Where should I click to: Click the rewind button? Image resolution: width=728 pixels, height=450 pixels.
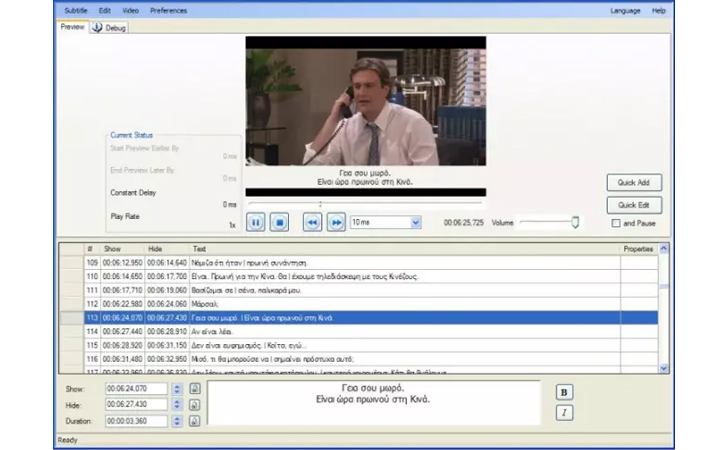[312, 222]
